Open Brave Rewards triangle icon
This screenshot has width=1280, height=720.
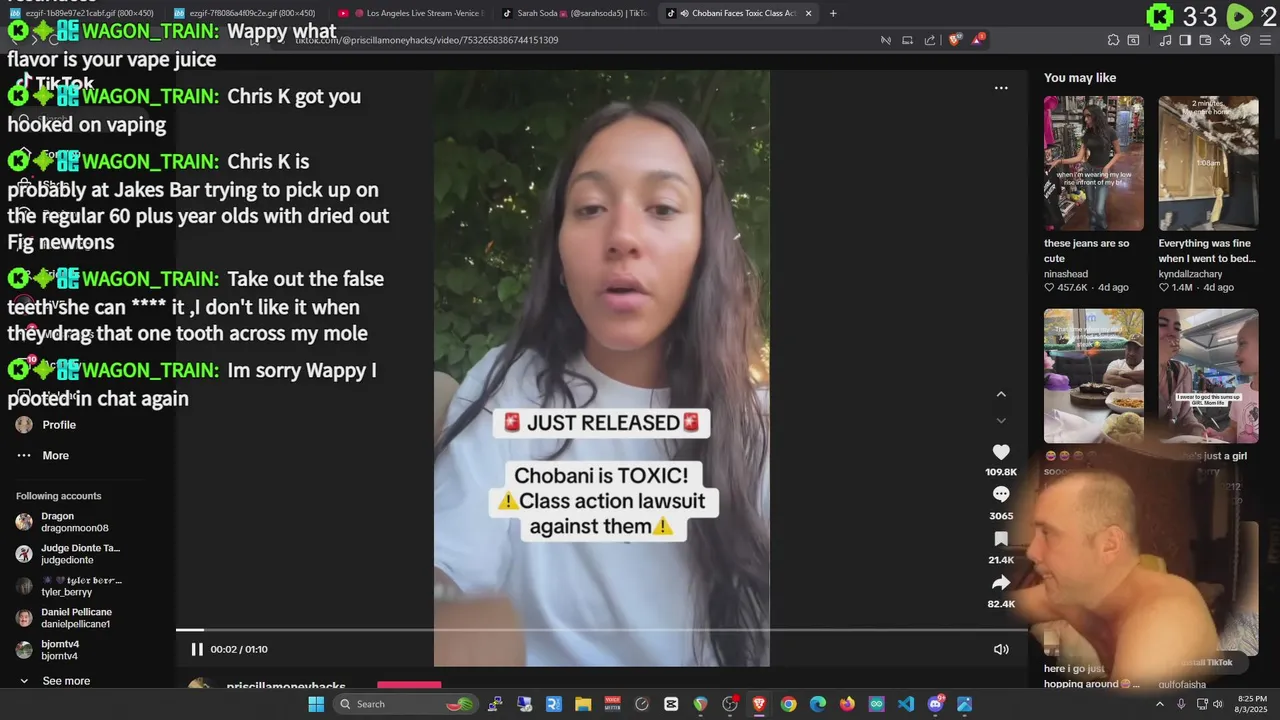977,40
